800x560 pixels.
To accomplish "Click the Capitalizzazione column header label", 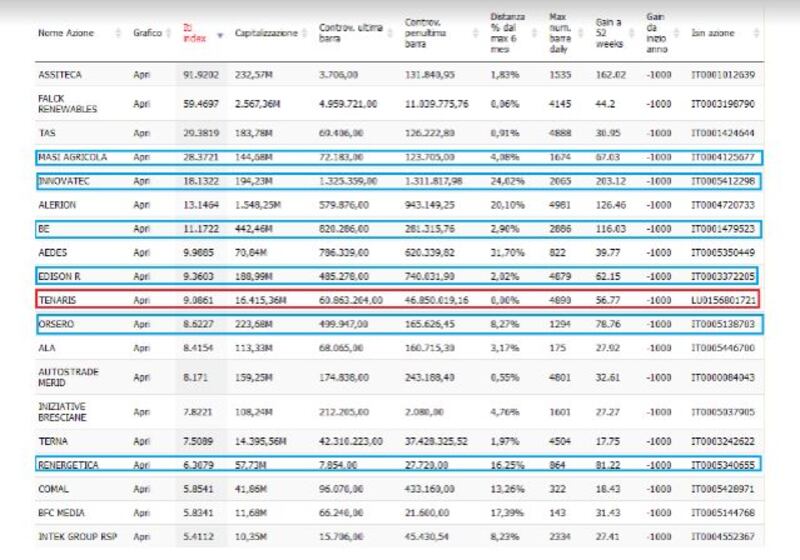I will [x=266, y=33].
